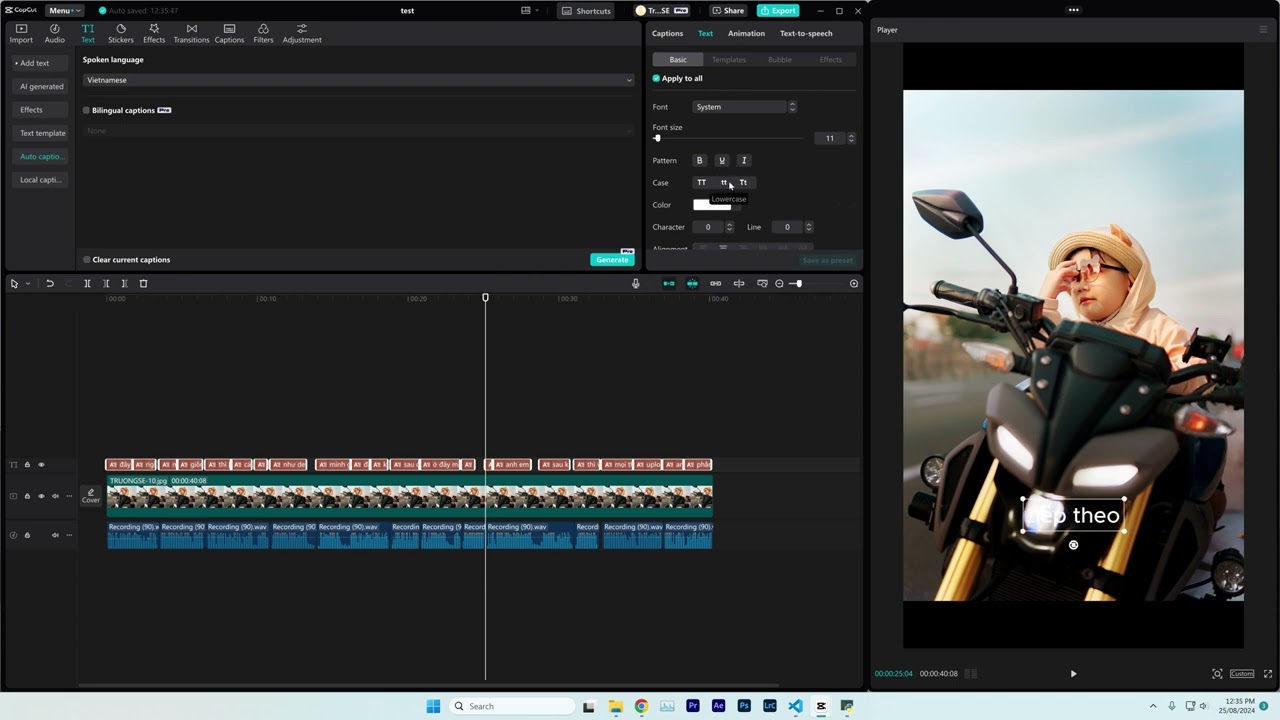
Task: Expand the selection tool mode dropdown
Action: (x=27, y=284)
